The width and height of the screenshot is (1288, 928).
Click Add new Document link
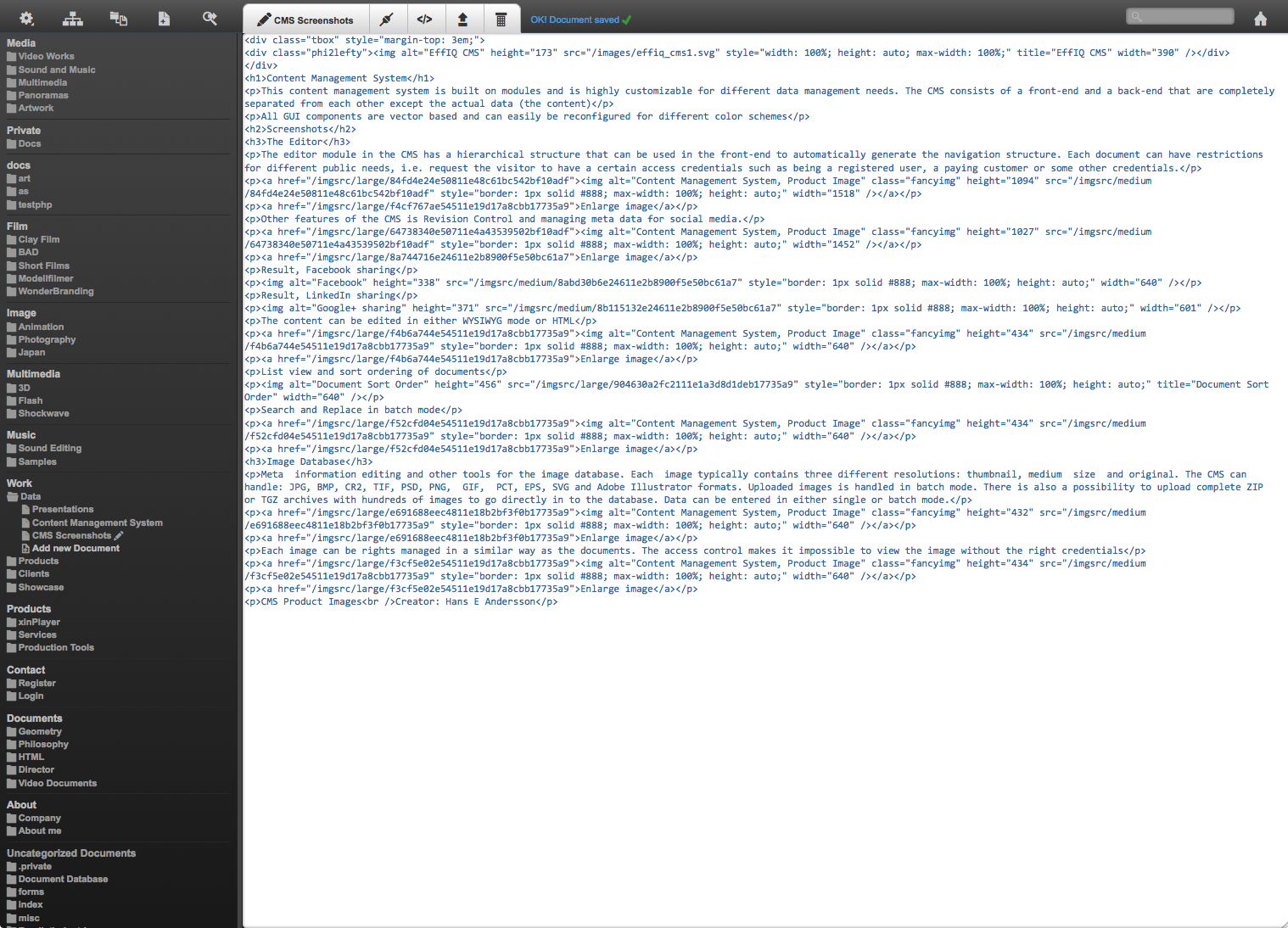76,549
